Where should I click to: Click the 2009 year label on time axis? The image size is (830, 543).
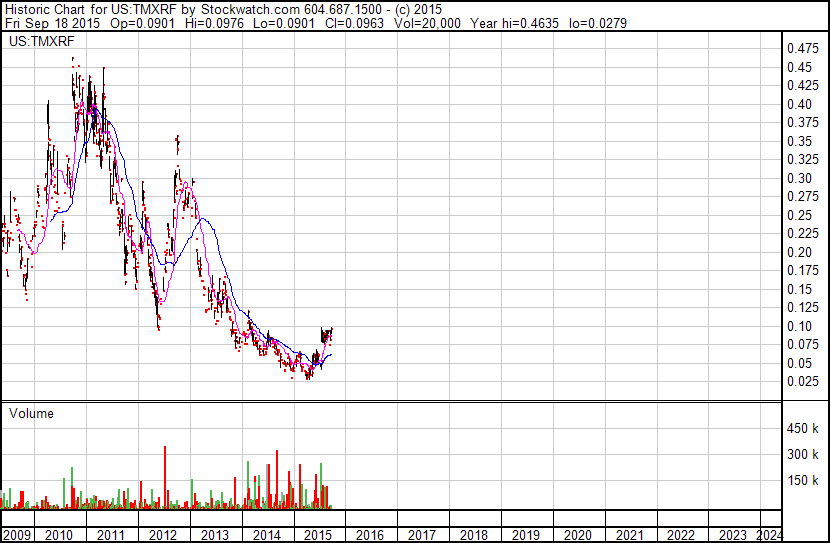click(x=17, y=535)
